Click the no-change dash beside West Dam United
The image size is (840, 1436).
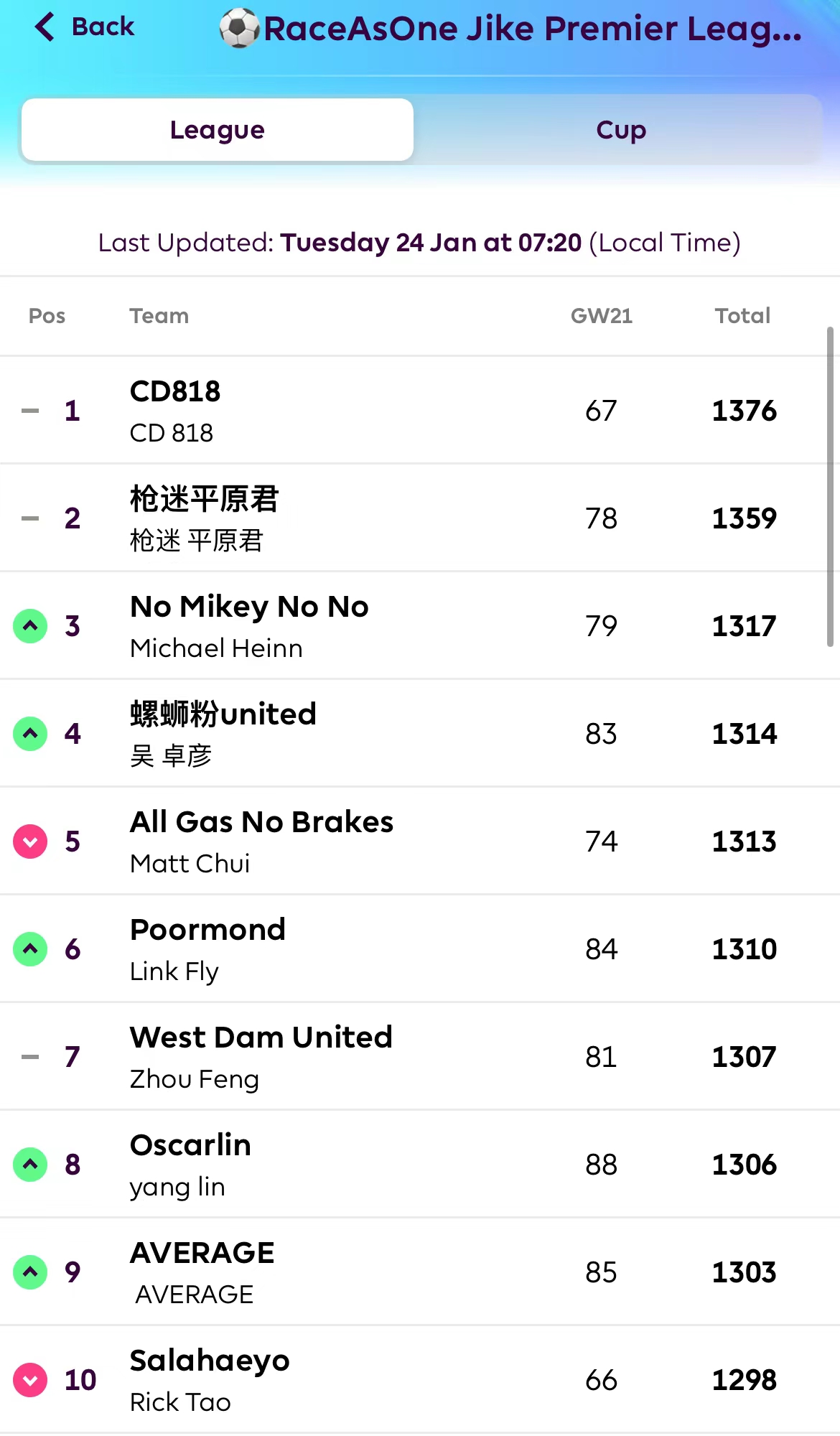tap(30, 1057)
